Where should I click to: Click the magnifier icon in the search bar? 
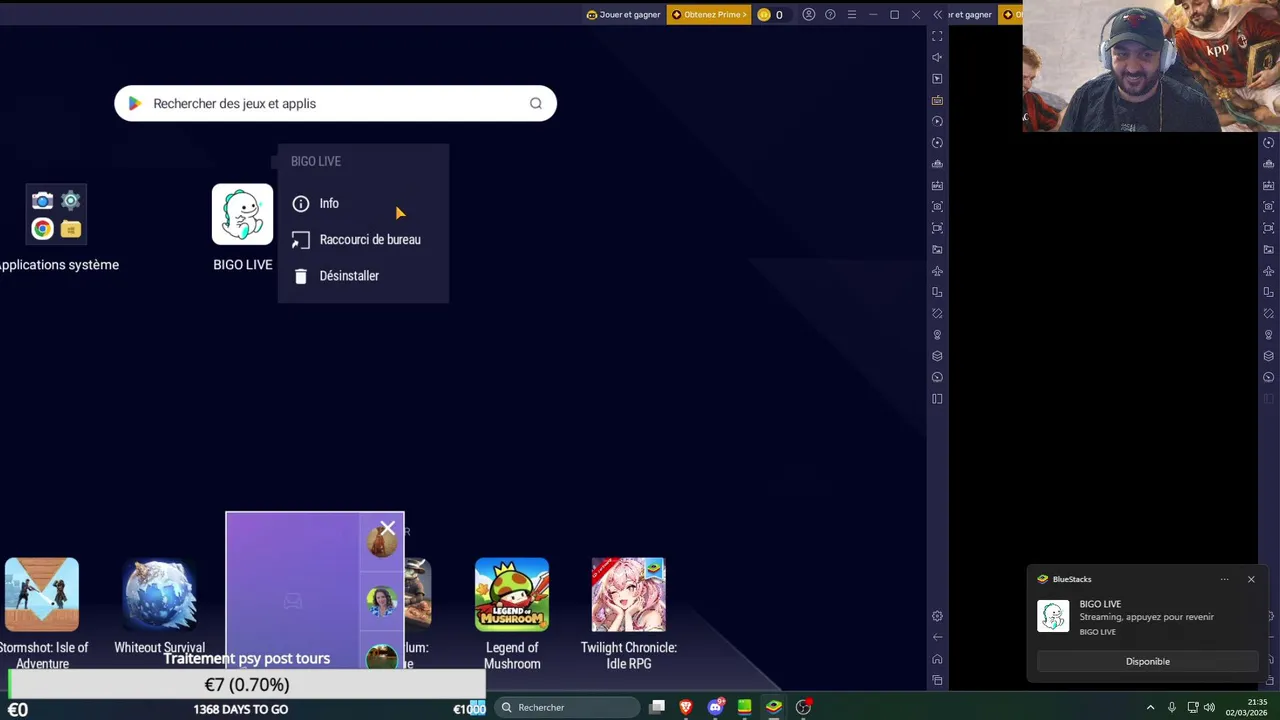[536, 103]
